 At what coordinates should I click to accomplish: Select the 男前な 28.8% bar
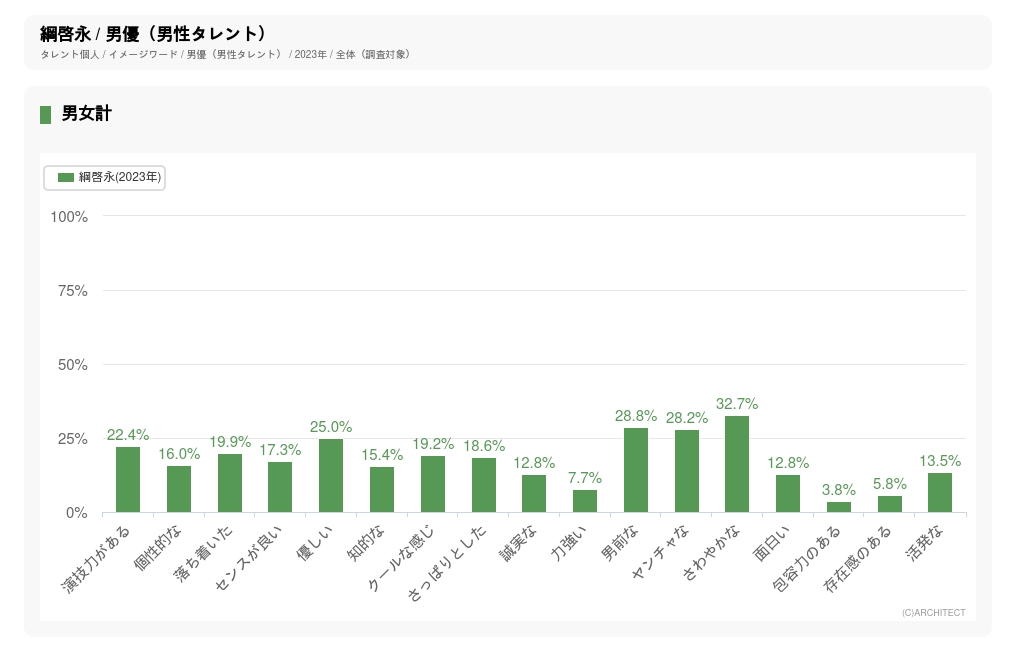[x=636, y=470]
